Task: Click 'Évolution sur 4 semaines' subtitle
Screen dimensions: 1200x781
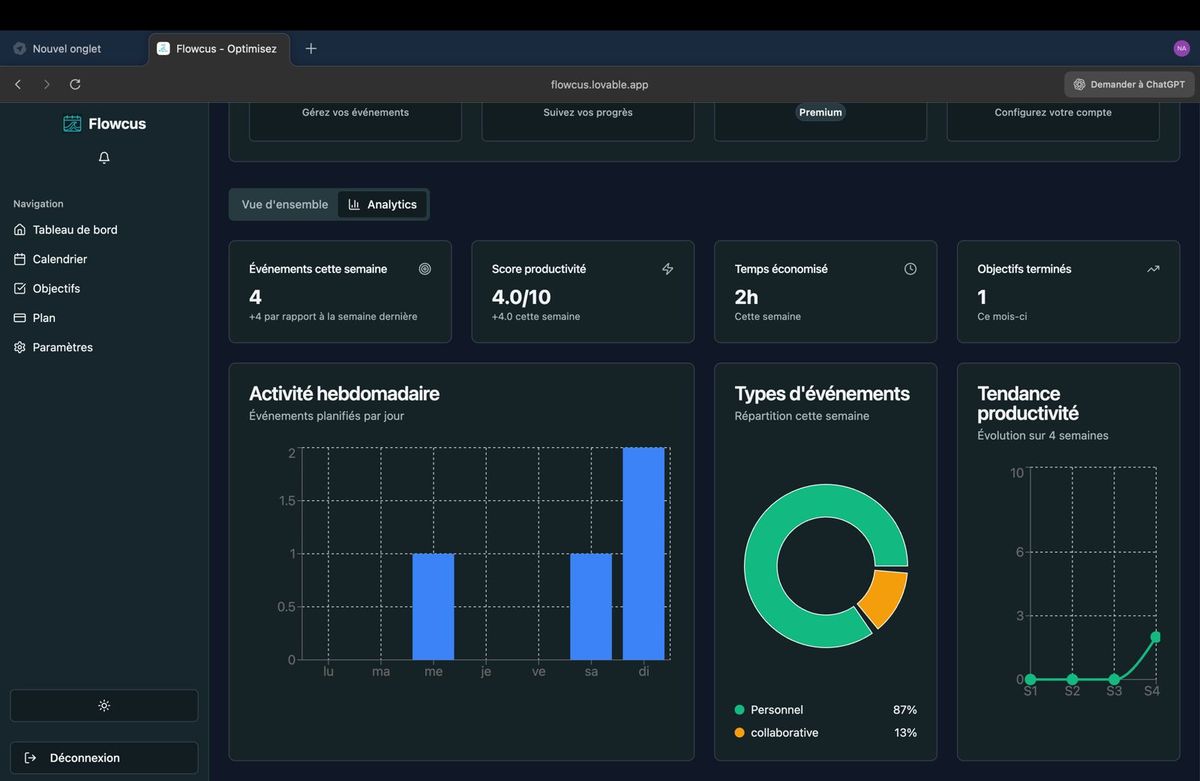Action: (x=1043, y=436)
